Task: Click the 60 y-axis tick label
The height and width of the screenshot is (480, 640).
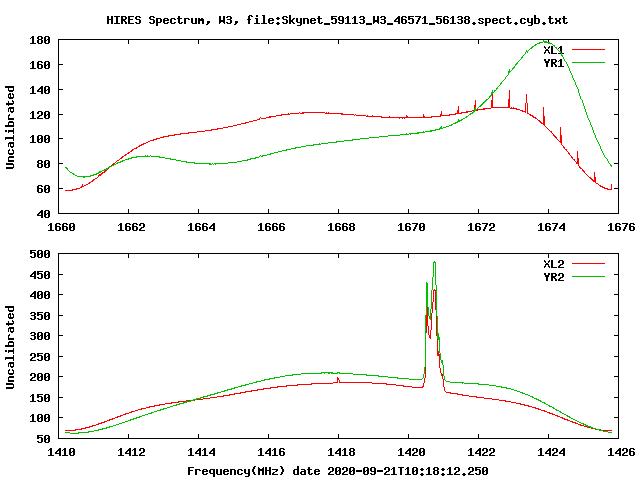Action: tap(43, 189)
